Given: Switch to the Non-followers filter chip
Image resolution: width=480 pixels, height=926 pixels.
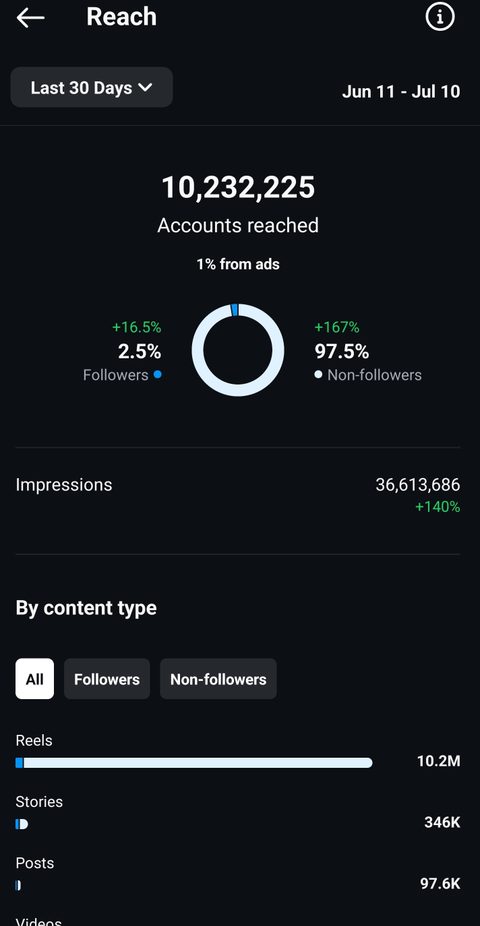Looking at the screenshot, I should [x=218, y=679].
